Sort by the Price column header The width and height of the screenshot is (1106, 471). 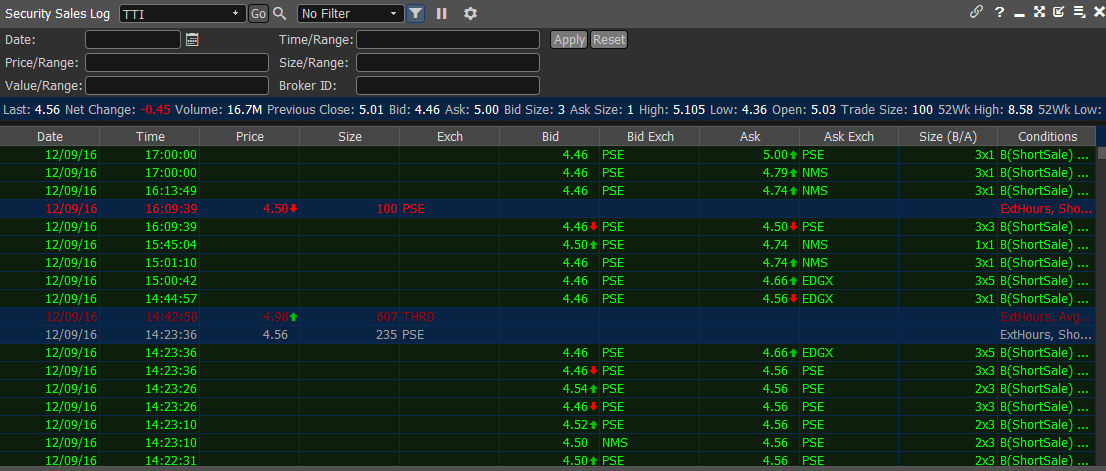249,136
